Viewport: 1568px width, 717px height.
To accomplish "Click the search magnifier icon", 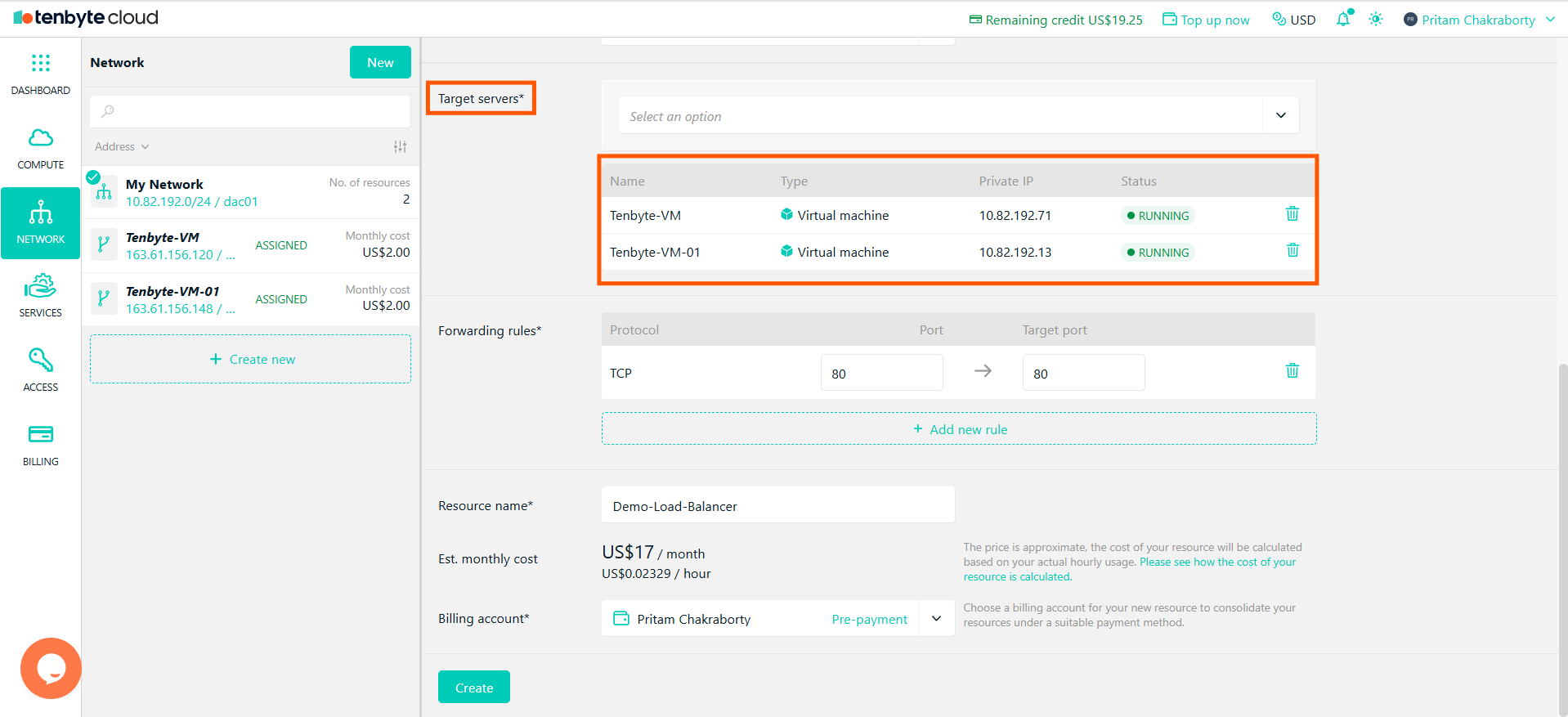I will click(x=108, y=111).
